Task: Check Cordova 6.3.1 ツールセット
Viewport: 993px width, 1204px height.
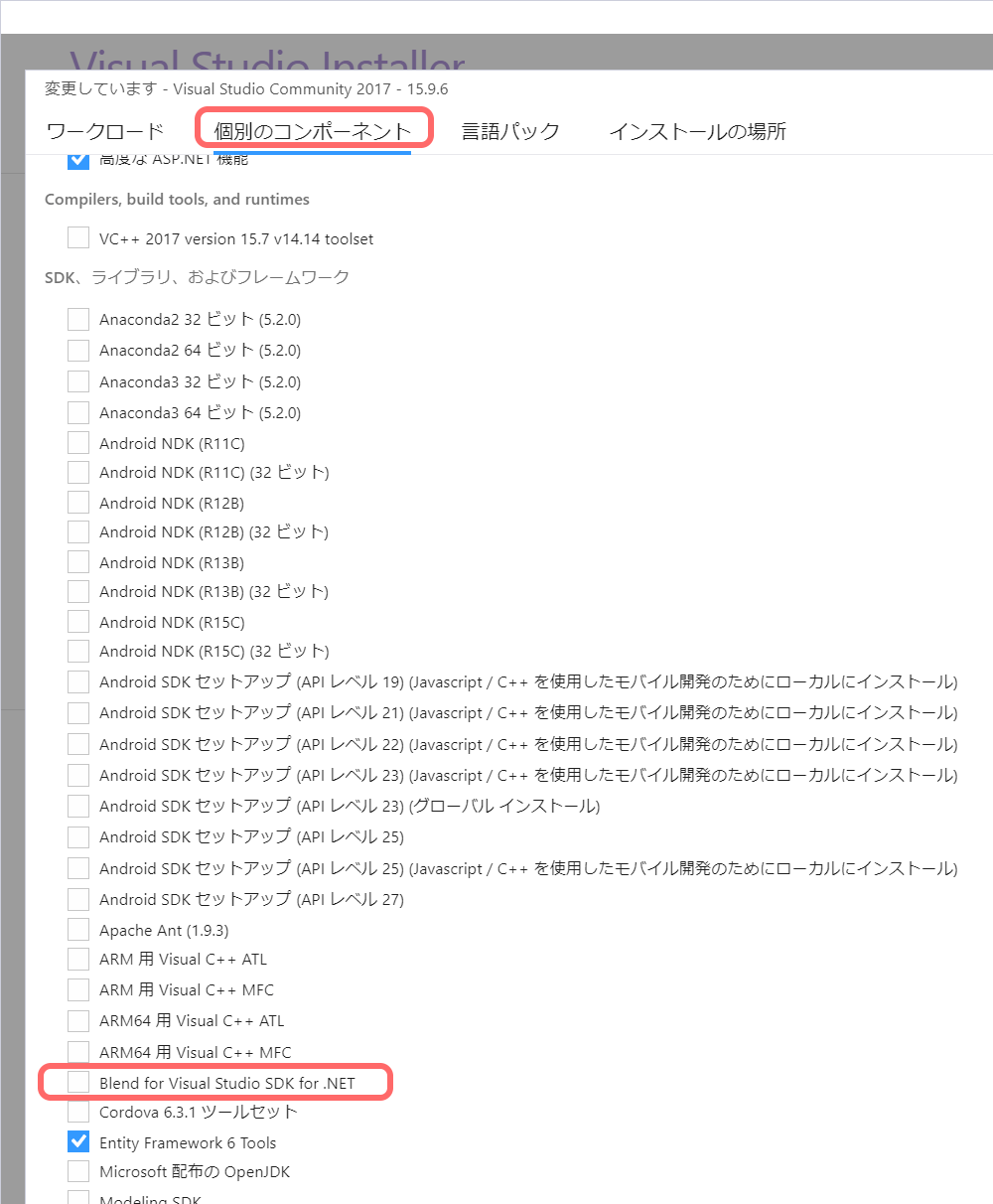Action: coord(78,1112)
